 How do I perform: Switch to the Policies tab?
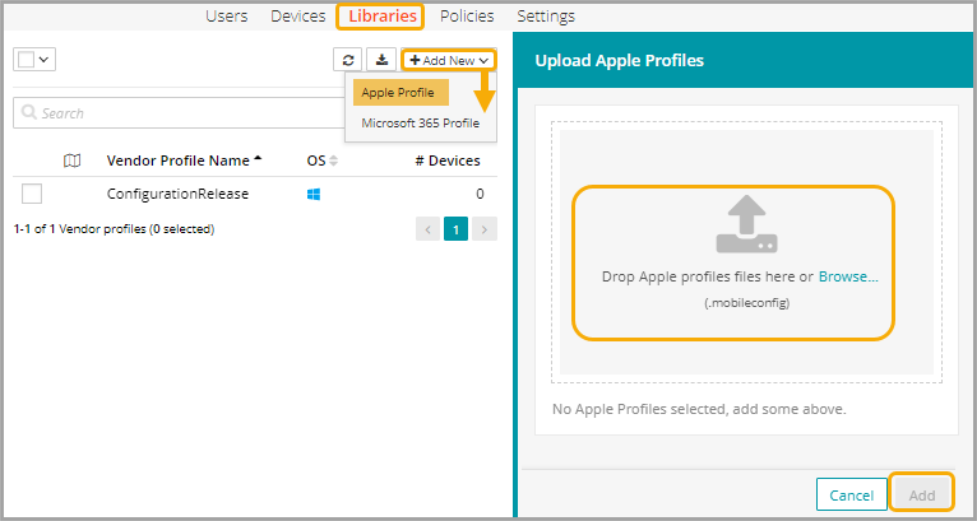(467, 16)
